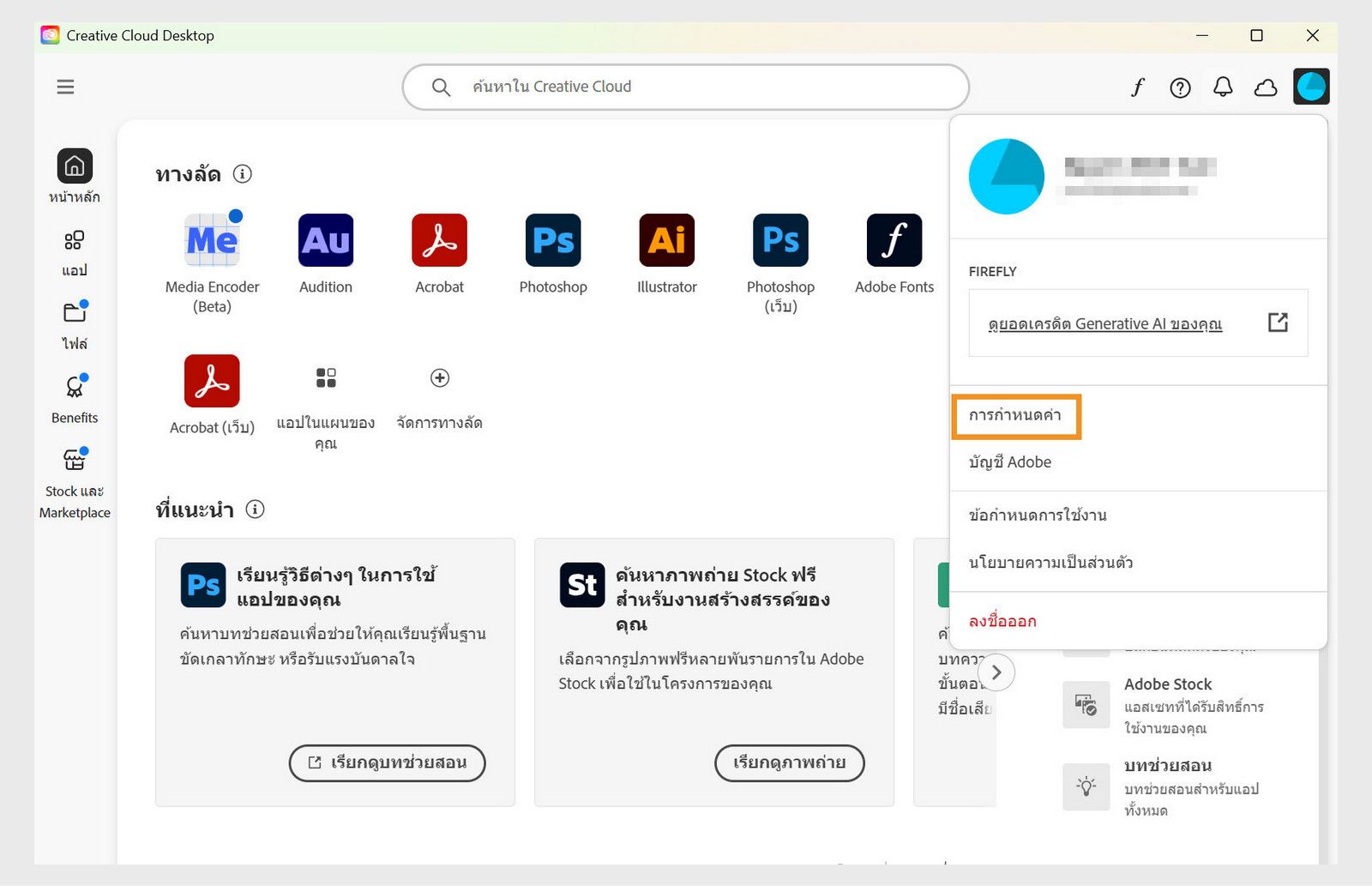Open the hamburger menu
The height and width of the screenshot is (886, 1372).
tap(65, 87)
